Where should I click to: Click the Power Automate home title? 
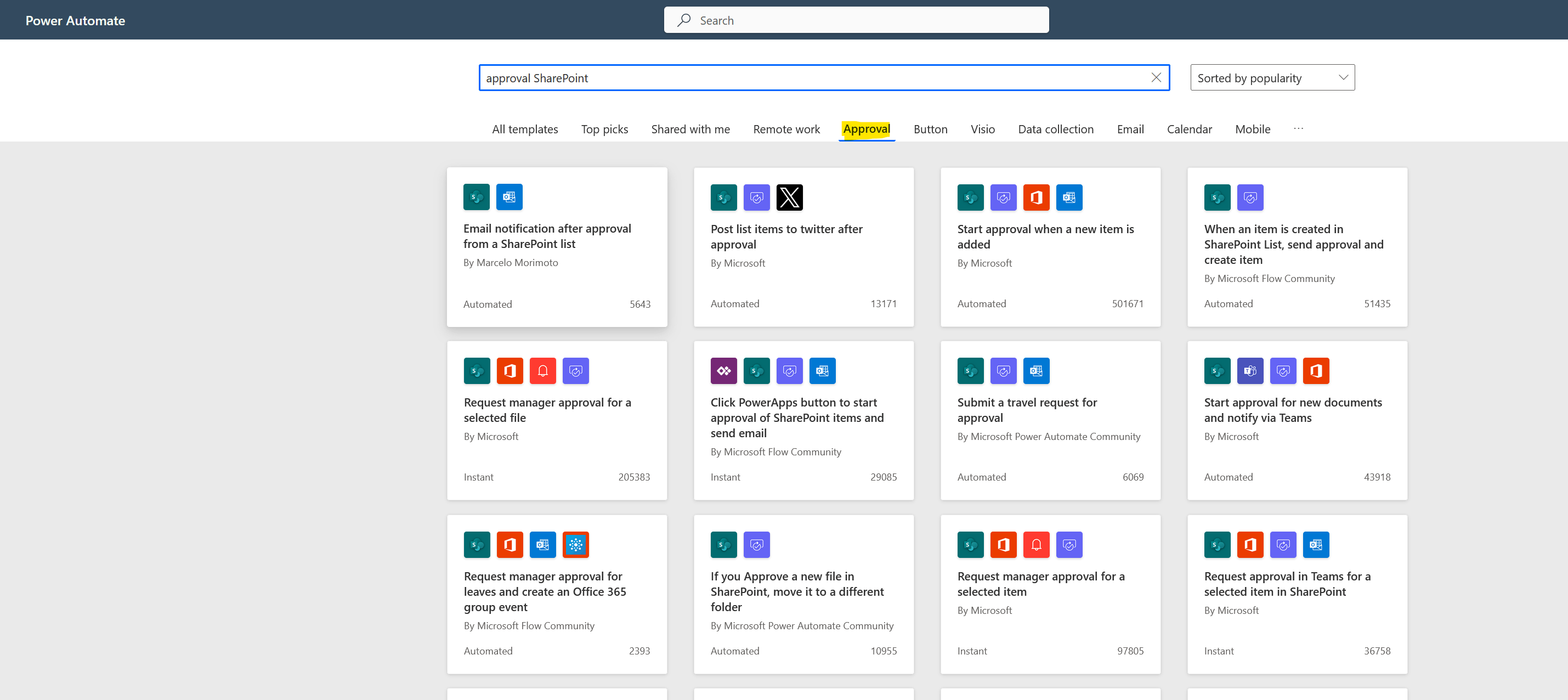76,20
